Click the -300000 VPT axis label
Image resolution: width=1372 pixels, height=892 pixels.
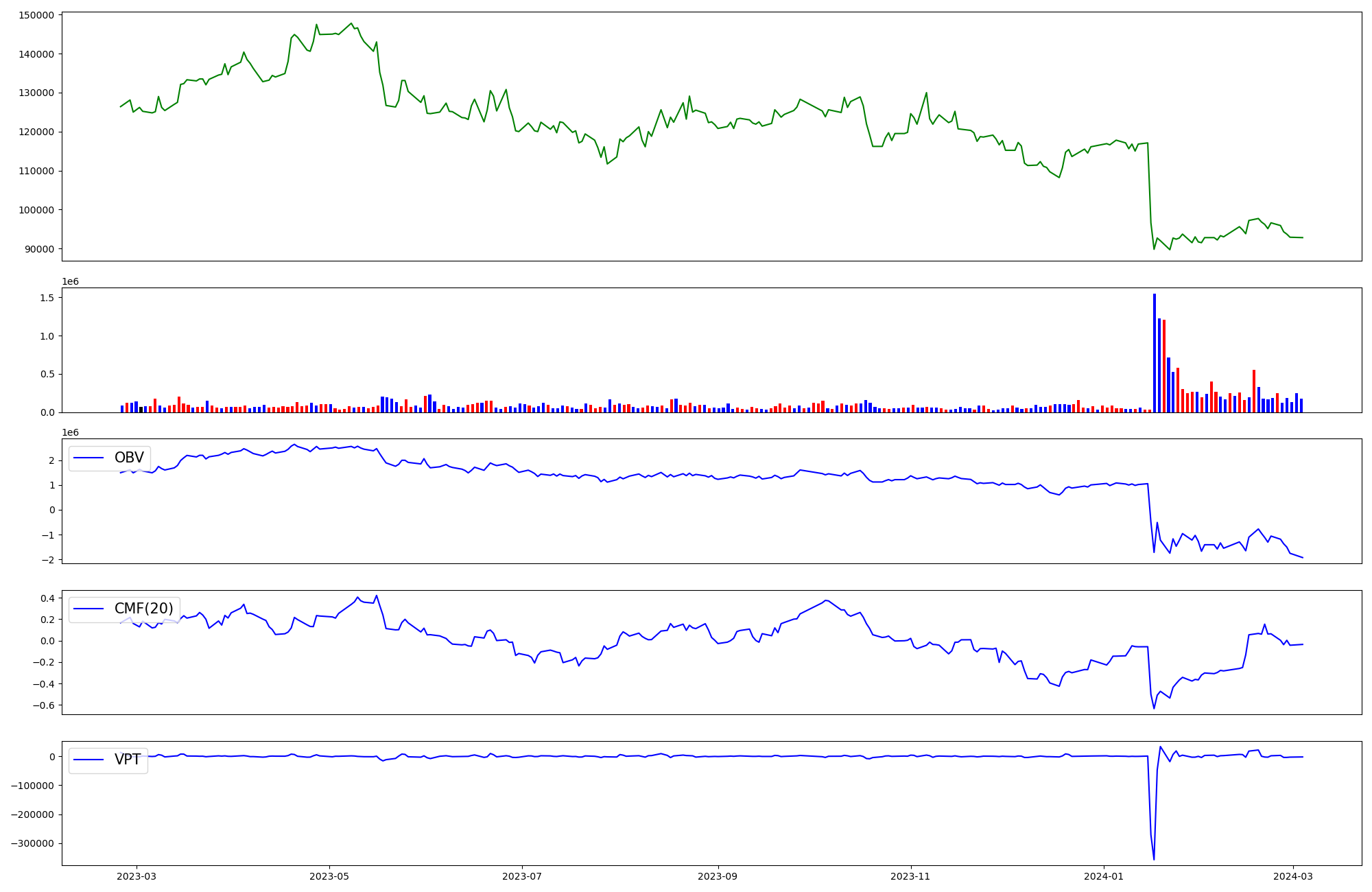click(31, 844)
